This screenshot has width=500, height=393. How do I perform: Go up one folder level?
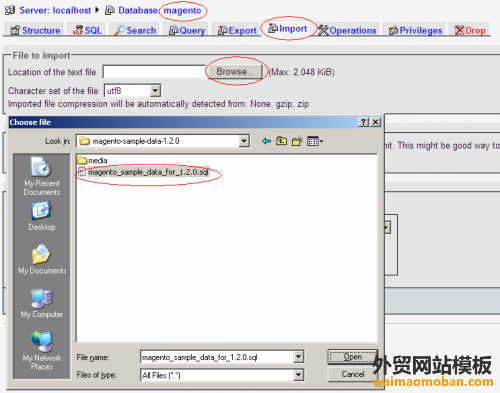click(x=281, y=141)
